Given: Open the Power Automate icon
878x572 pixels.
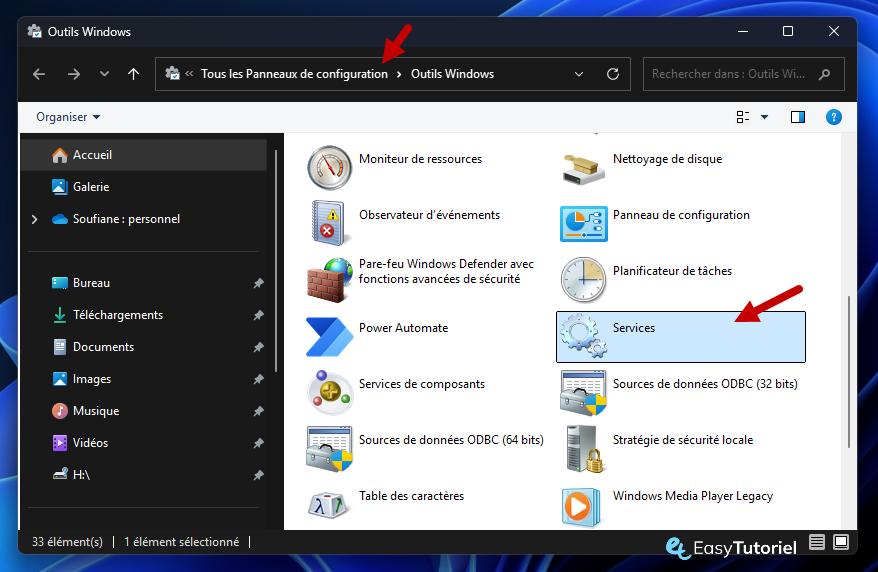Looking at the screenshot, I should click(x=329, y=336).
